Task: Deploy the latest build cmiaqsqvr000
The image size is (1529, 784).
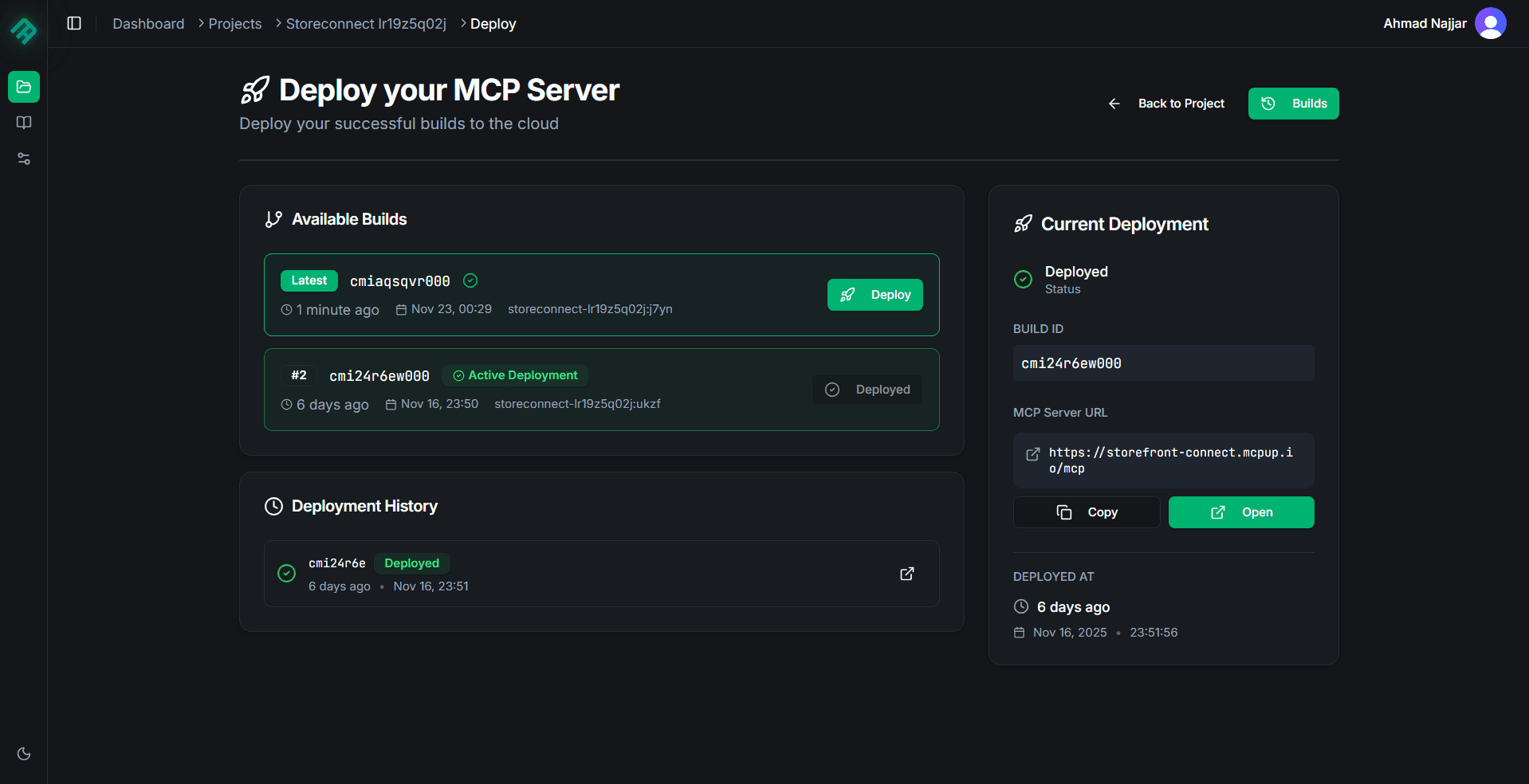Action: tap(875, 294)
